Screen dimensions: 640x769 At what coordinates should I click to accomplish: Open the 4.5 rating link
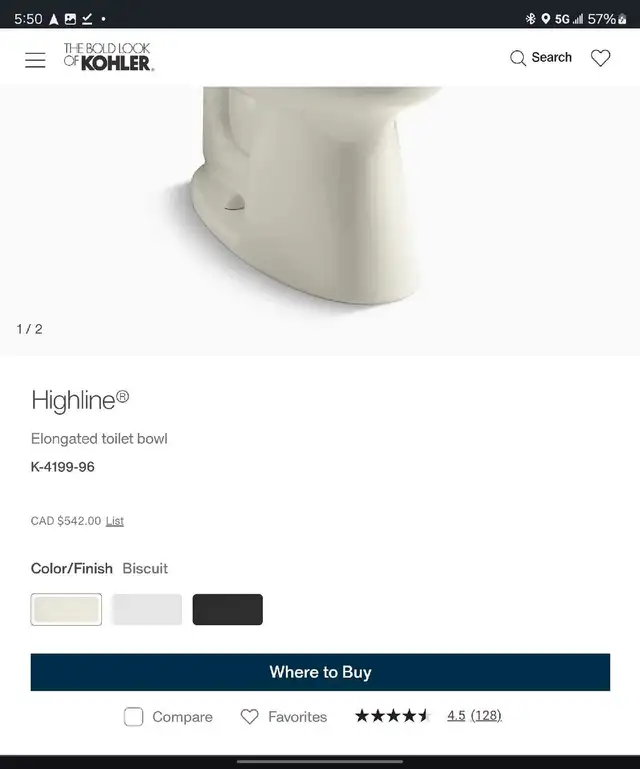click(456, 716)
